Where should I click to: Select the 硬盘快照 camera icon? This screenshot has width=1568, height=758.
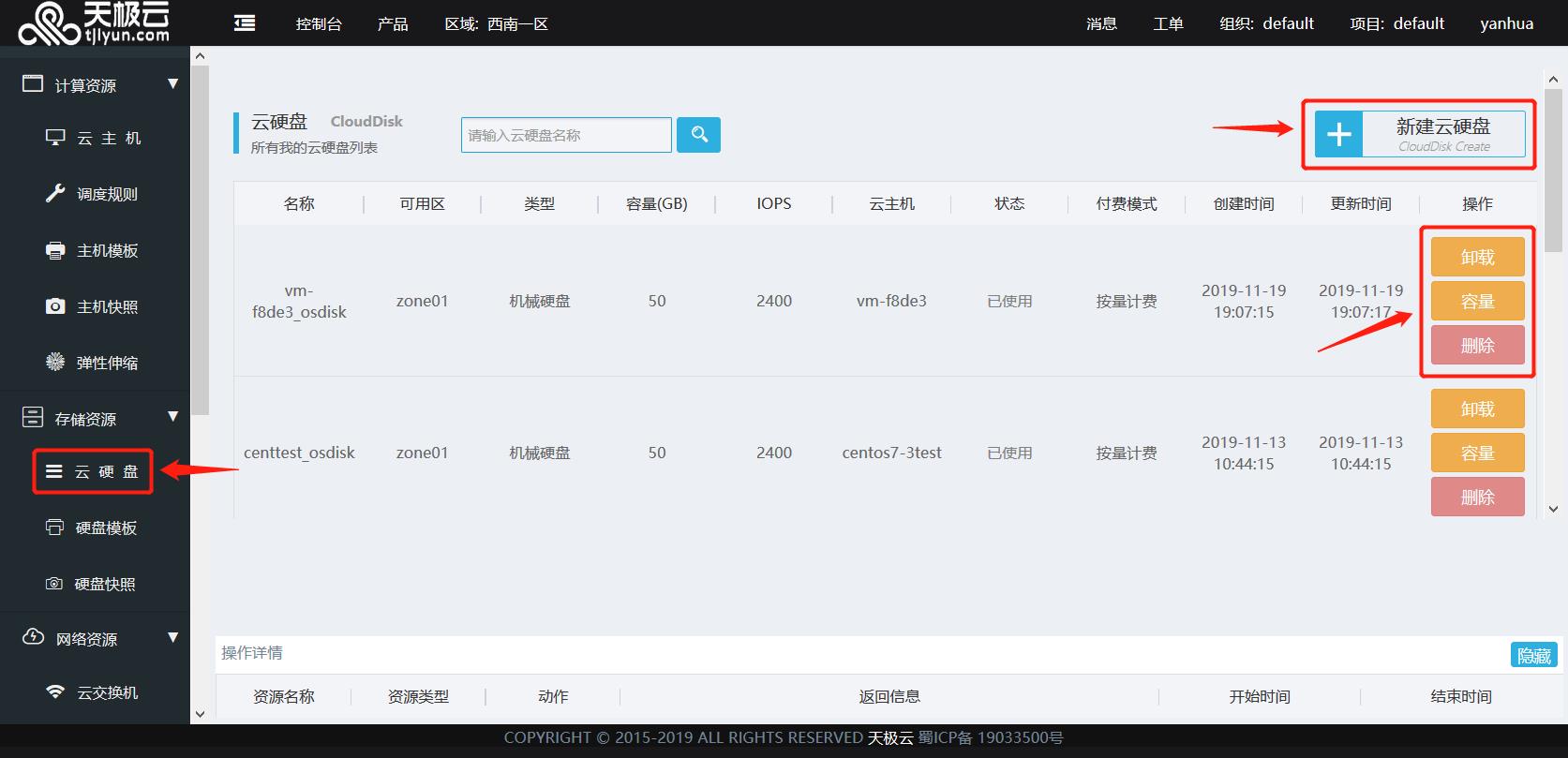tap(54, 584)
